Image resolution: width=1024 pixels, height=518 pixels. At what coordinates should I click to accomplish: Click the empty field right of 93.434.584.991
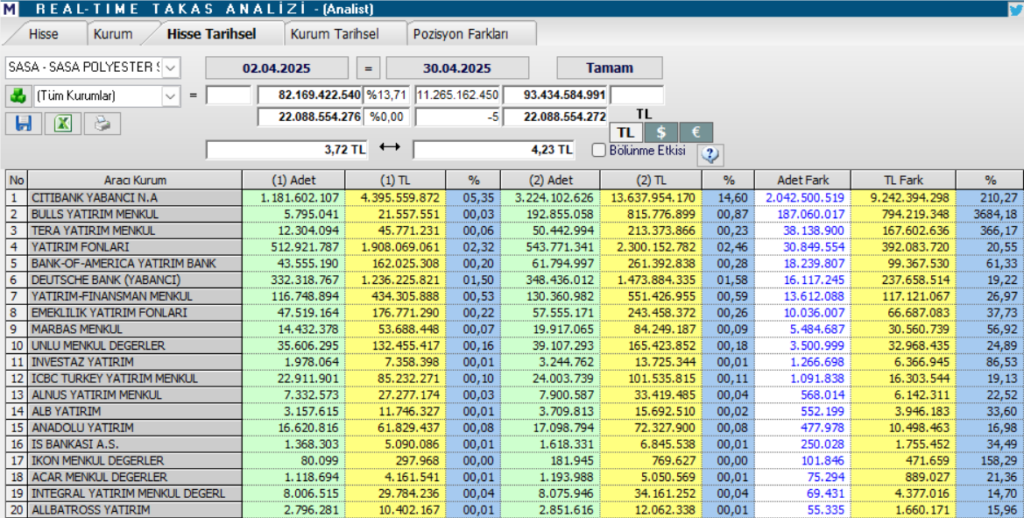click(x=637, y=95)
